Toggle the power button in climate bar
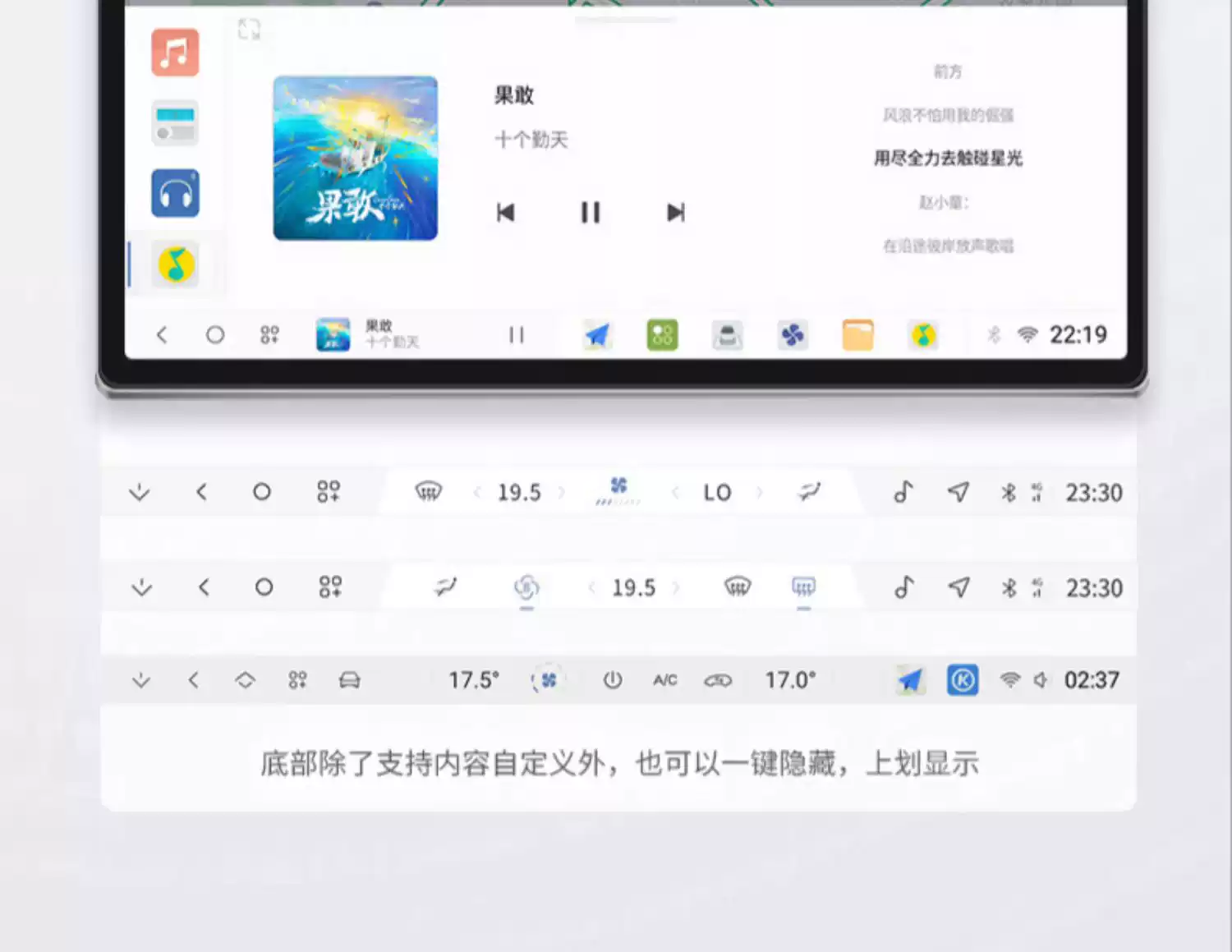This screenshot has width=1232, height=952. [x=613, y=680]
